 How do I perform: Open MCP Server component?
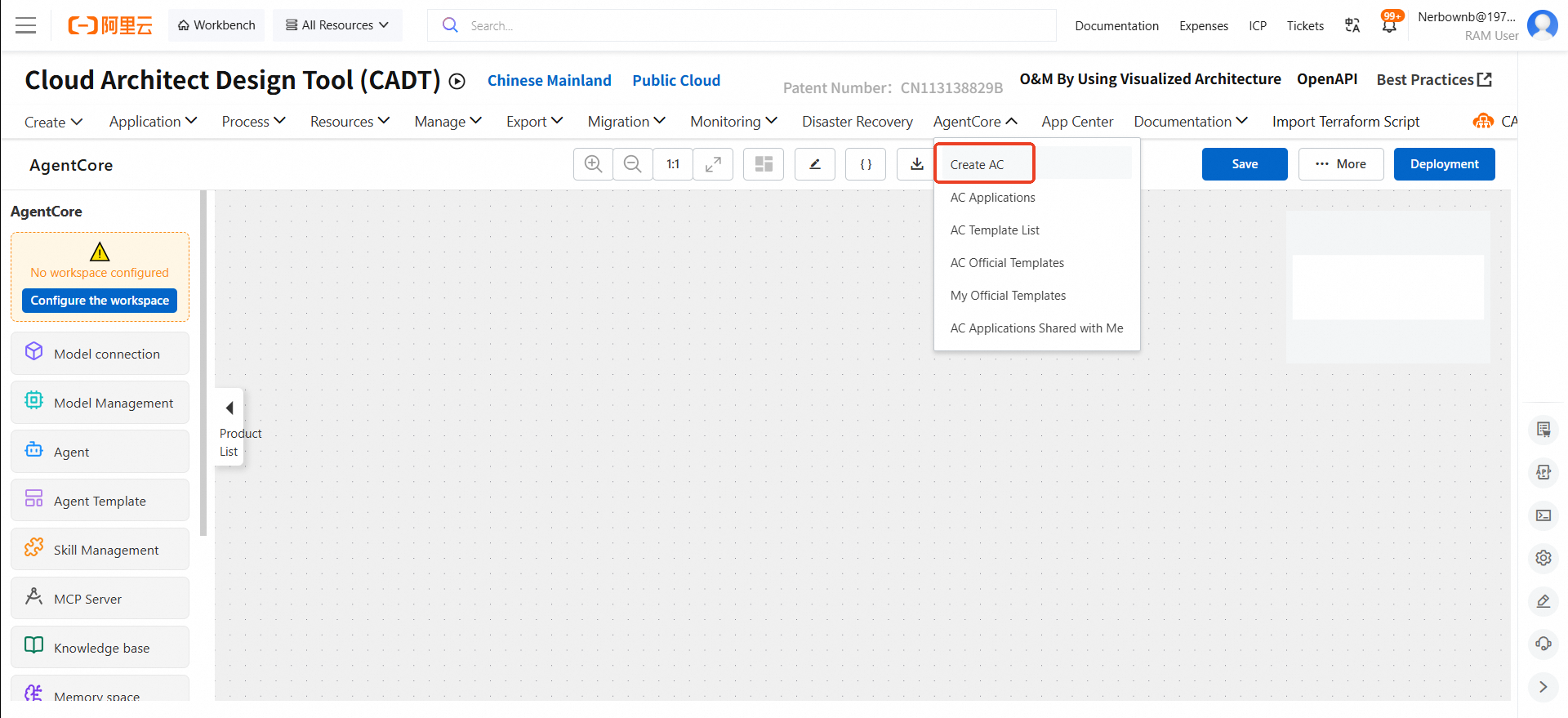coord(100,599)
